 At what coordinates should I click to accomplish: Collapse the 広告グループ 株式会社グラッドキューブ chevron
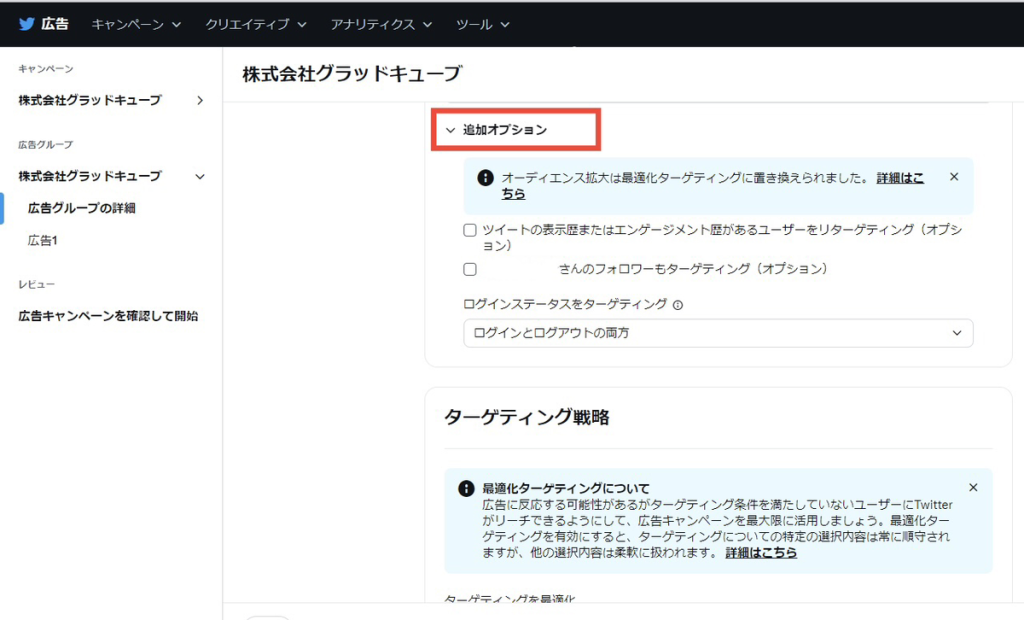[x=200, y=176]
